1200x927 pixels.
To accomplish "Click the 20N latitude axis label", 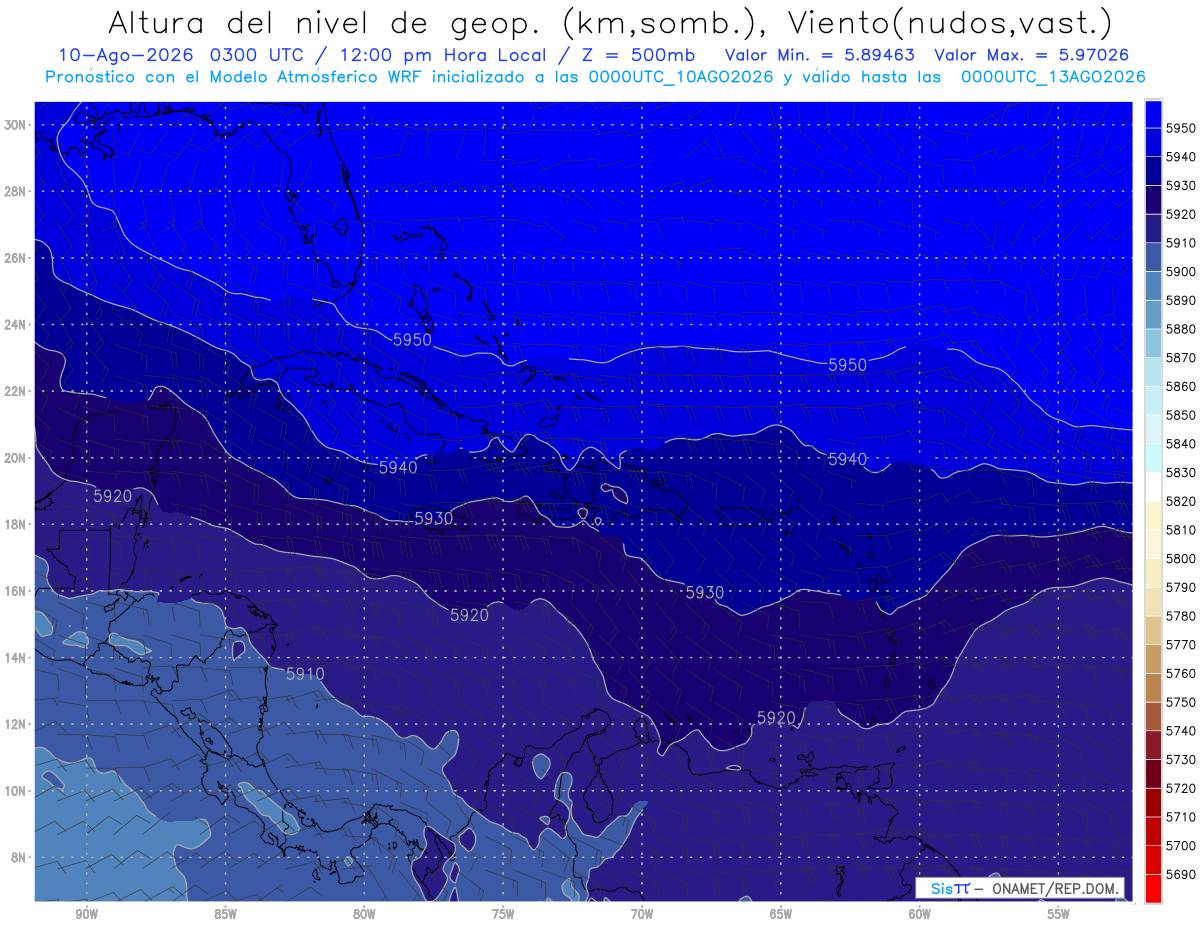I will 17,458.
